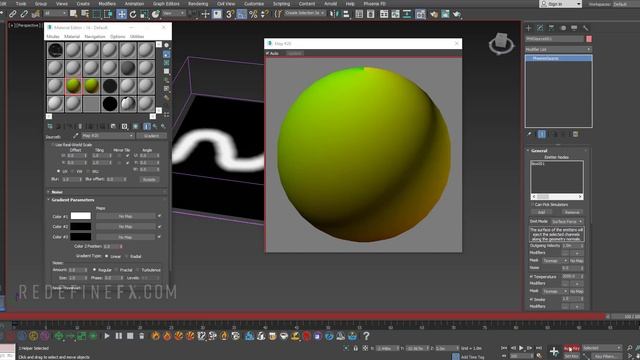640x360 pixels.
Task: Click the Color #3 black swatch
Action: point(80,237)
